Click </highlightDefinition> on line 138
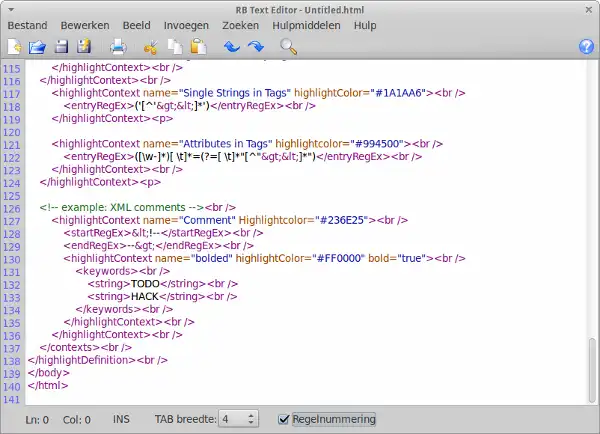Screen dimensions: 600x434 (x=82, y=360)
